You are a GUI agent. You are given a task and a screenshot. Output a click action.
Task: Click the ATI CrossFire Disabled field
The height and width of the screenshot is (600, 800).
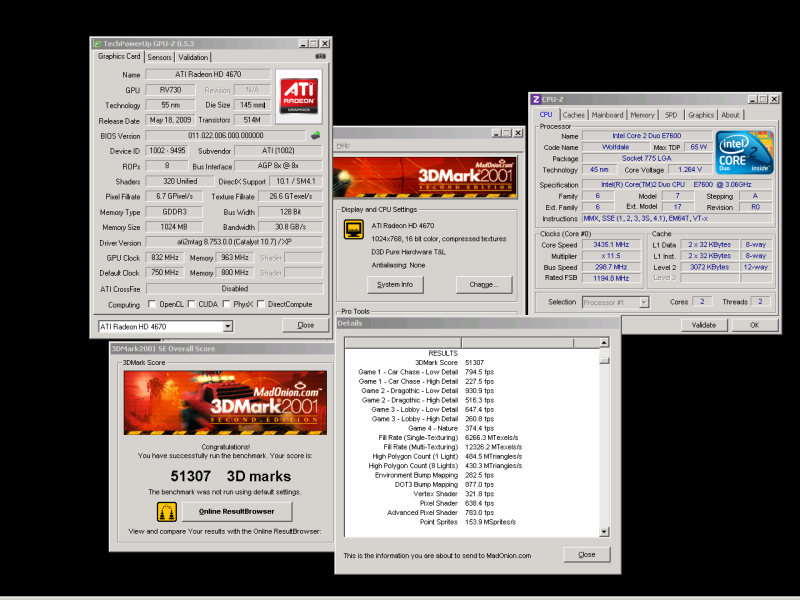(234, 289)
